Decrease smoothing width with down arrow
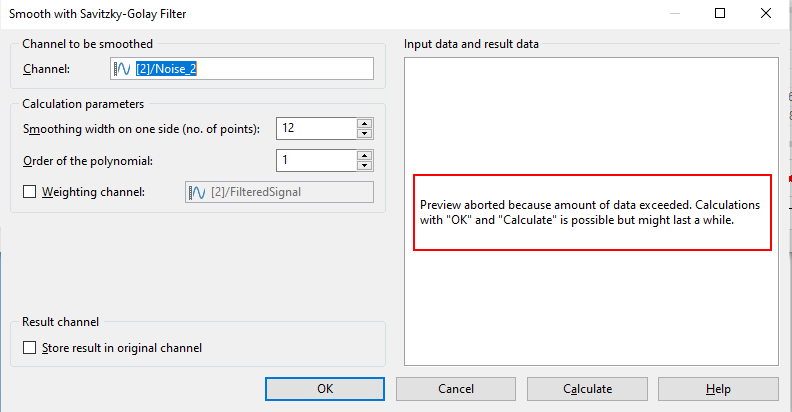This screenshot has width=792, height=412. pos(365,134)
